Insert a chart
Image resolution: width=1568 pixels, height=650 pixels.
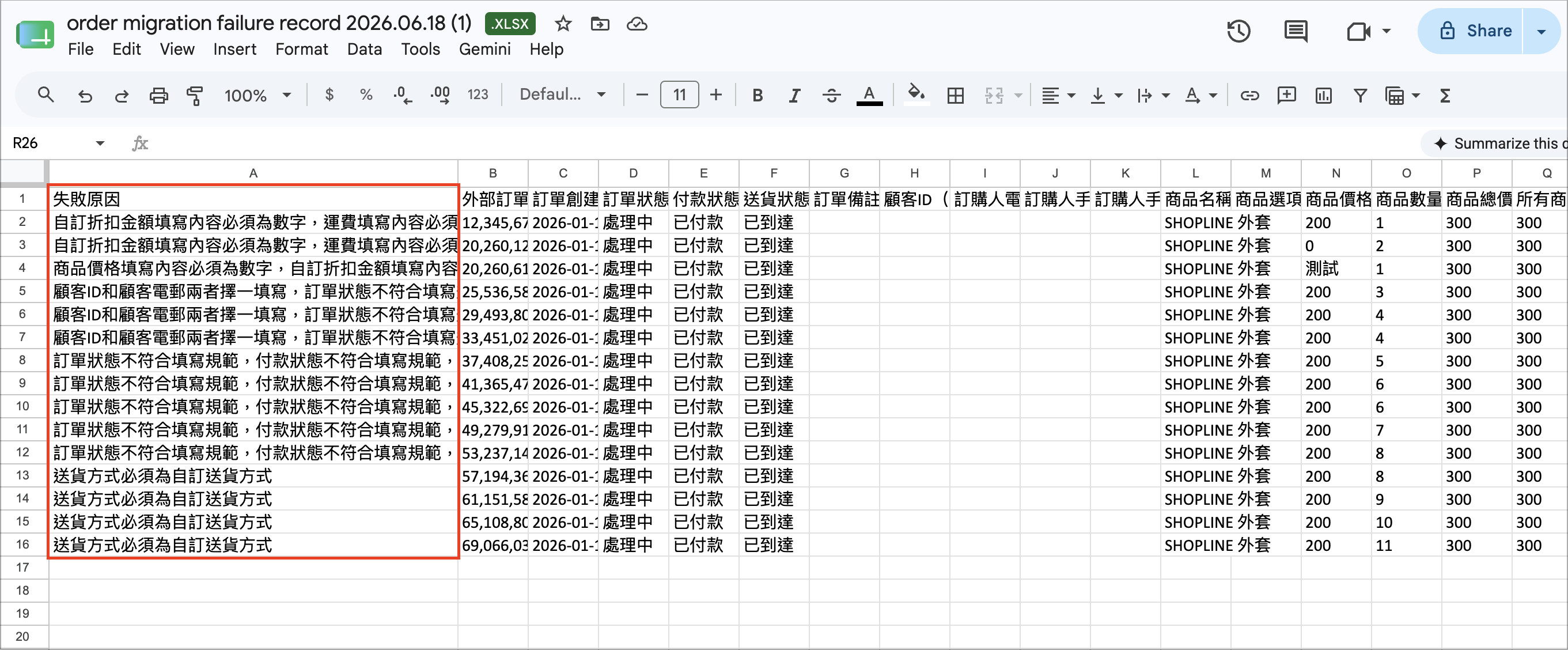pos(1323,96)
